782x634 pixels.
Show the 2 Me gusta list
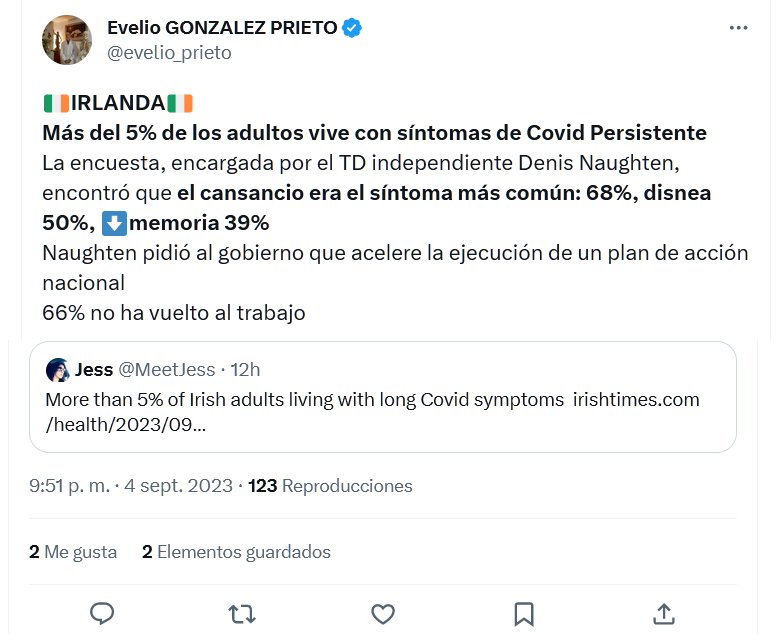pos(73,551)
